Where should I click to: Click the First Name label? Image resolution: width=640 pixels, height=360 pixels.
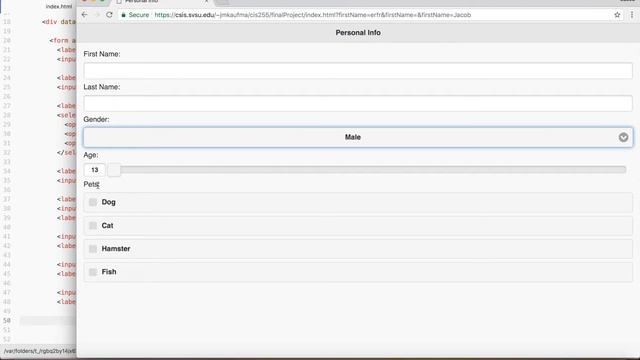pyautogui.click(x=102, y=54)
